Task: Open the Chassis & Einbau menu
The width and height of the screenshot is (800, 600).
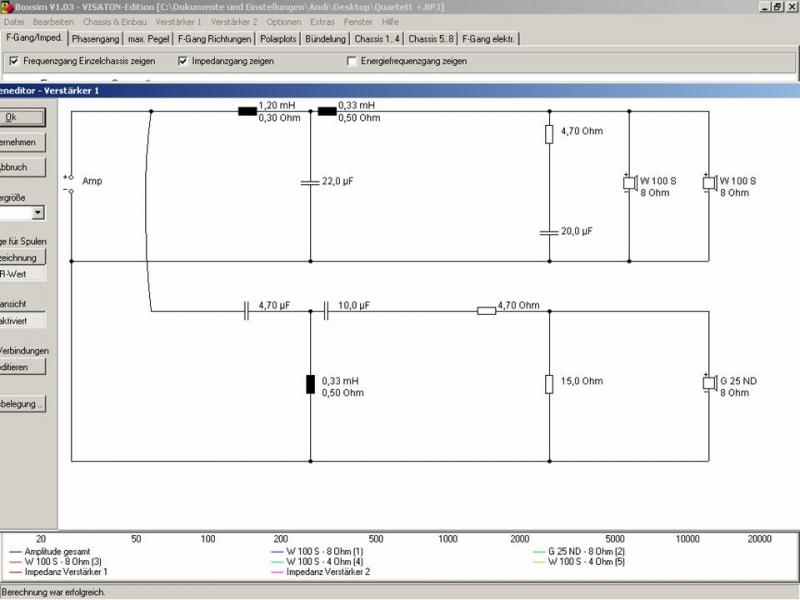Action: click(x=114, y=22)
